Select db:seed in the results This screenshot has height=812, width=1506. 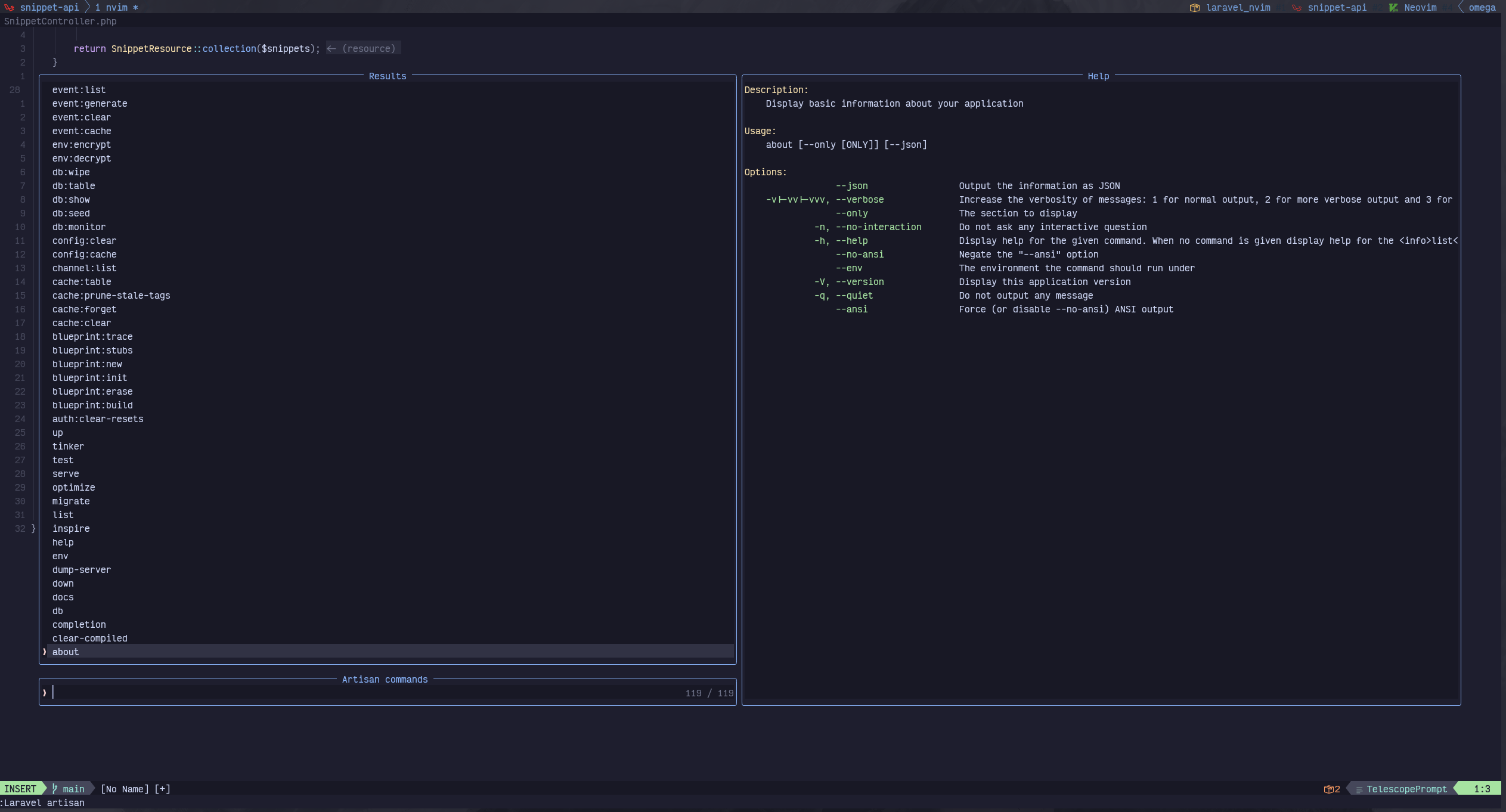click(71, 213)
